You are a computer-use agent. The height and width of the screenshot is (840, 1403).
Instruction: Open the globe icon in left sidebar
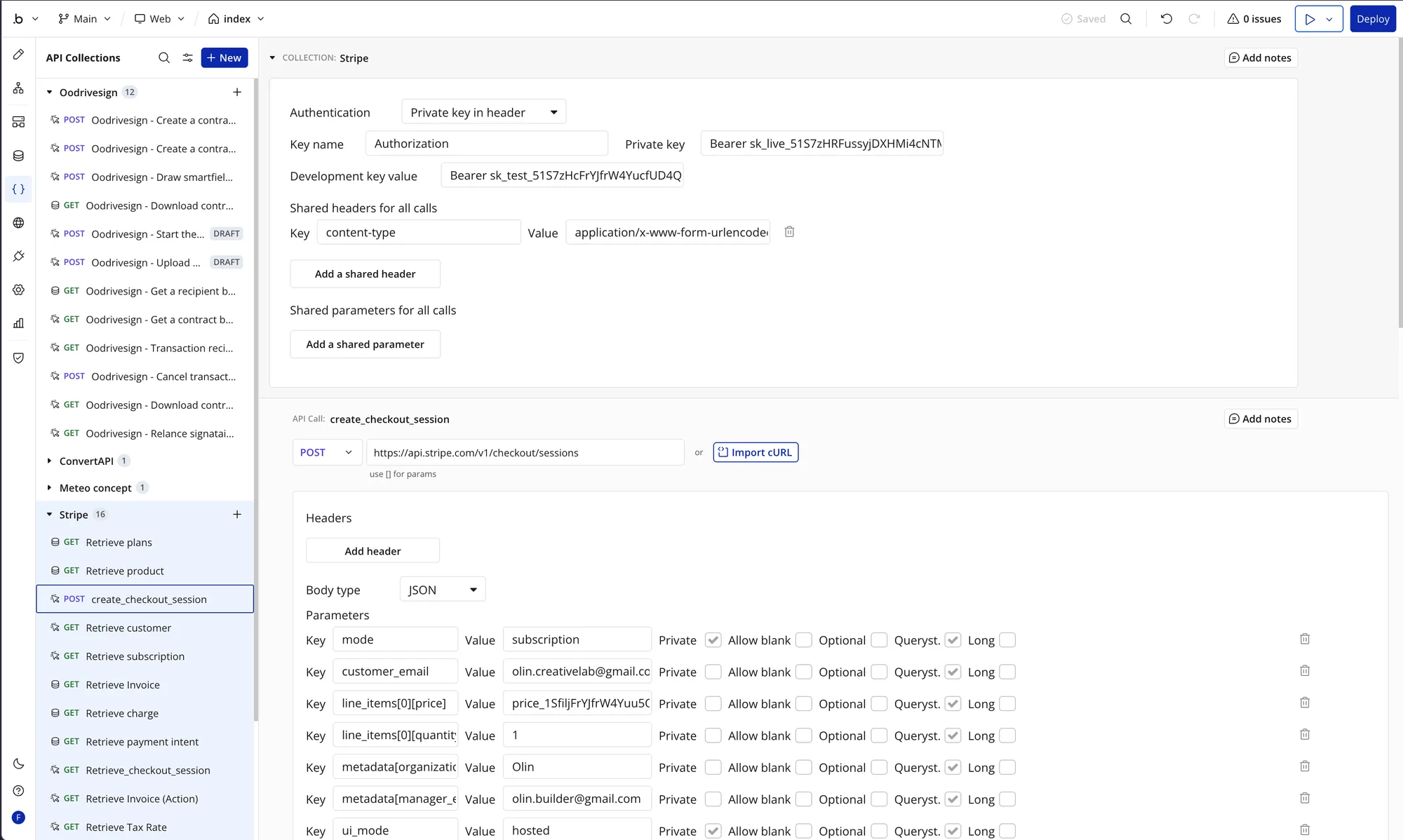tap(19, 223)
